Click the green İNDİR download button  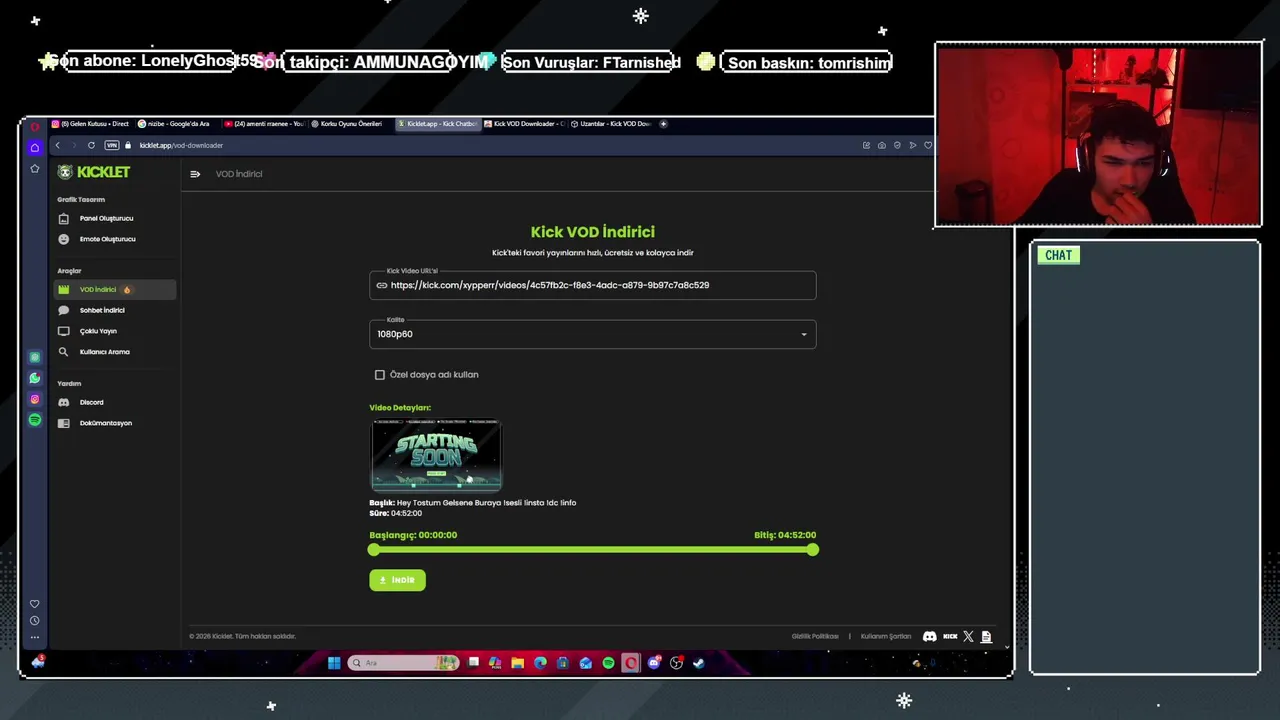click(397, 580)
